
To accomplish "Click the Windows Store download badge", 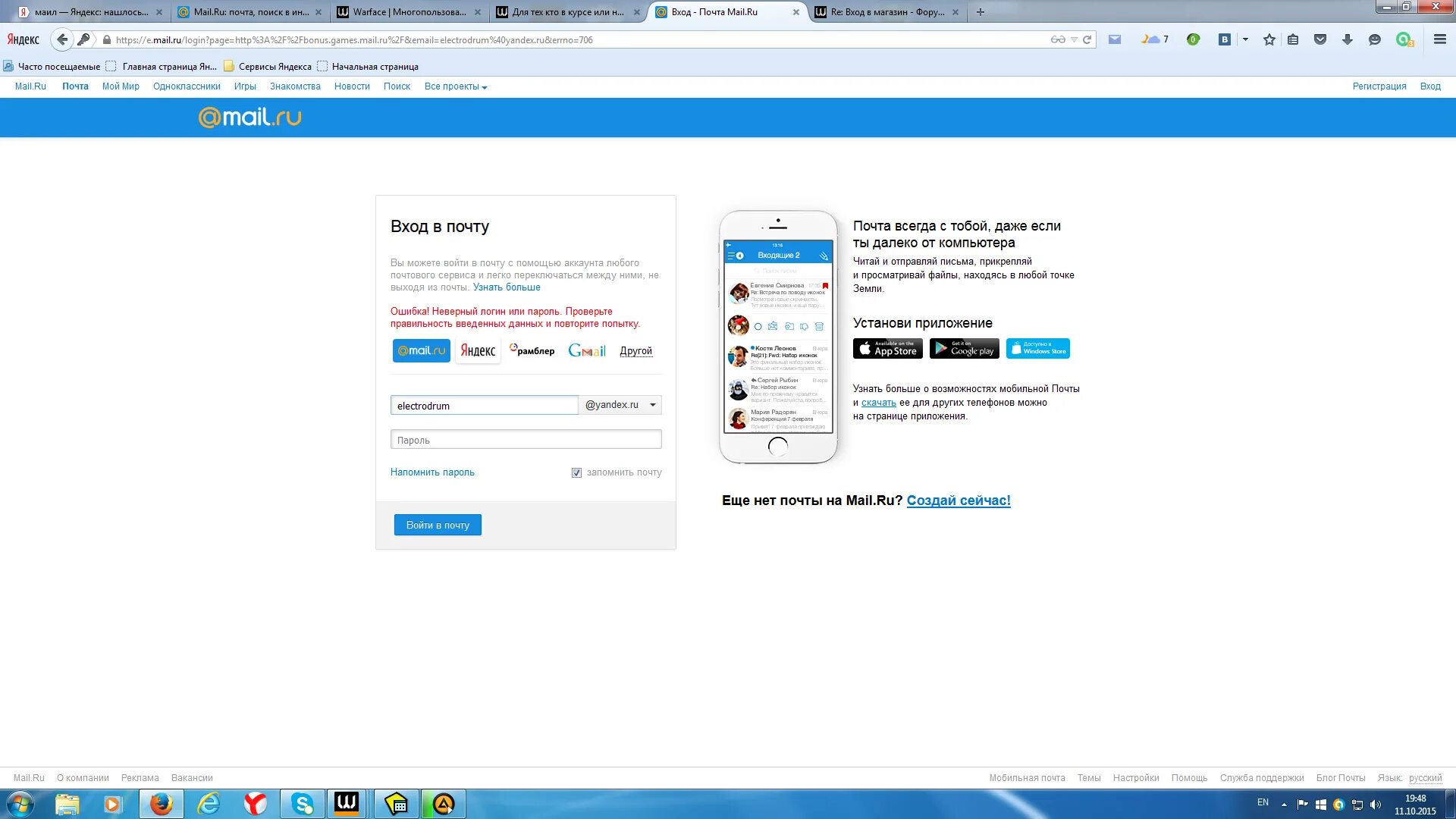I will coord(1038,348).
